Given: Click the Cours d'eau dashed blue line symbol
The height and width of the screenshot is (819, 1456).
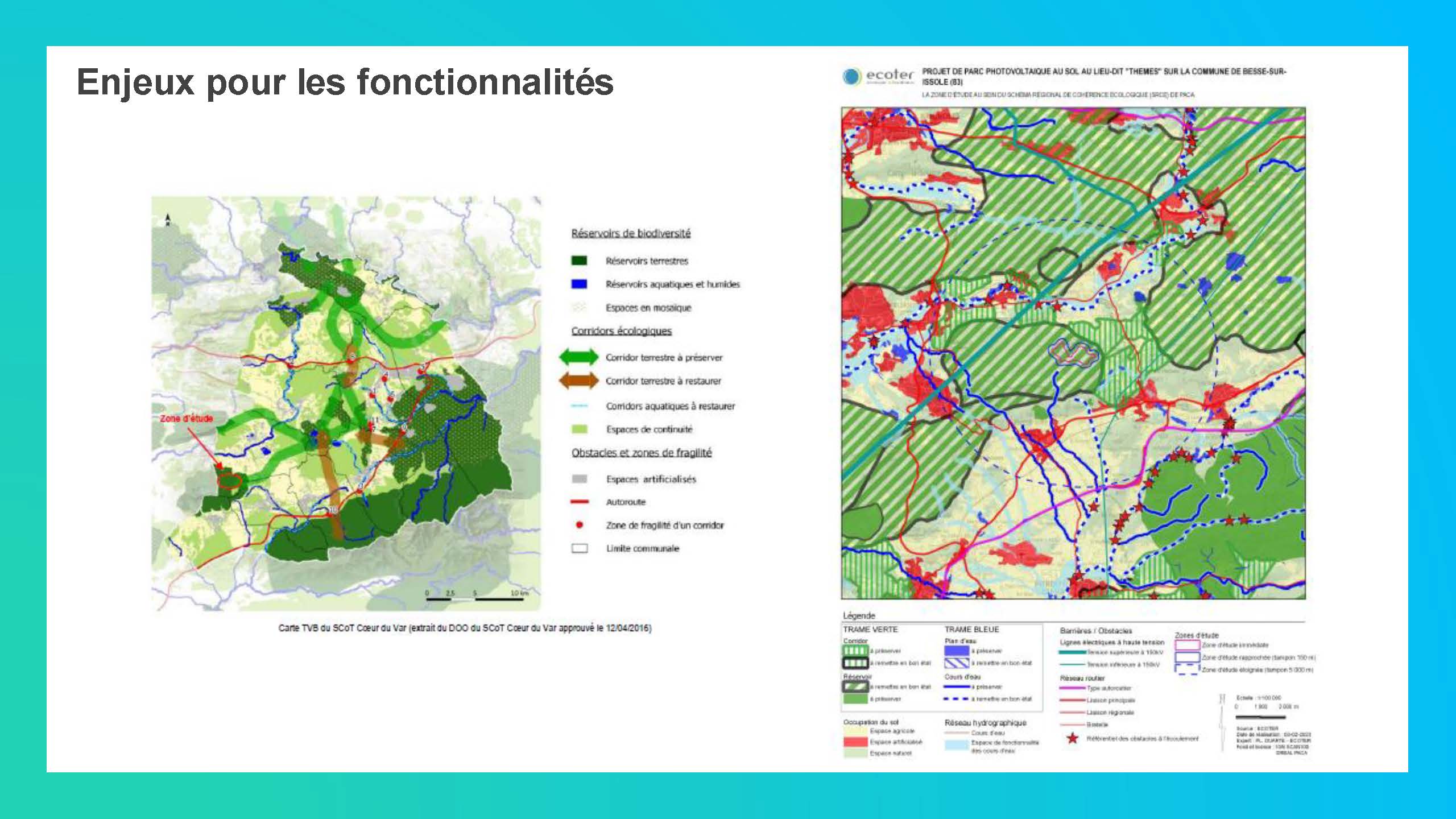Looking at the screenshot, I should click(x=957, y=699).
